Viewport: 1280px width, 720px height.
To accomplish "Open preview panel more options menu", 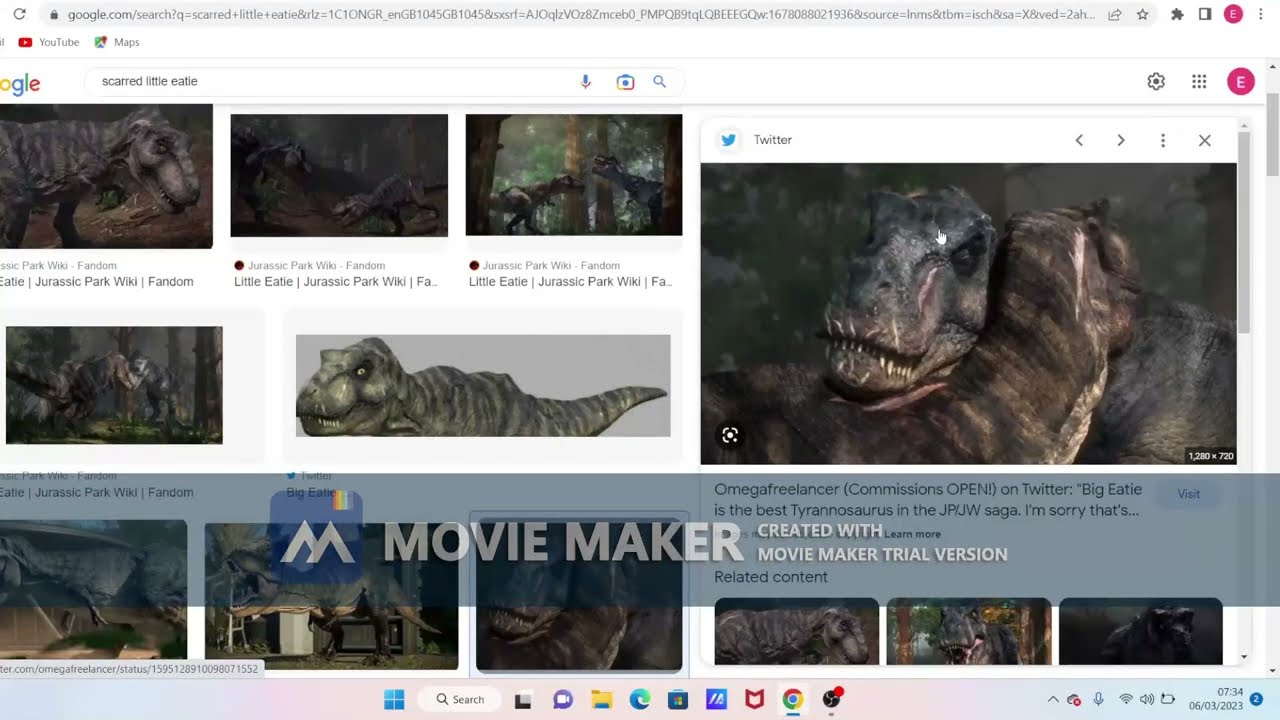I will click(x=1163, y=140).
